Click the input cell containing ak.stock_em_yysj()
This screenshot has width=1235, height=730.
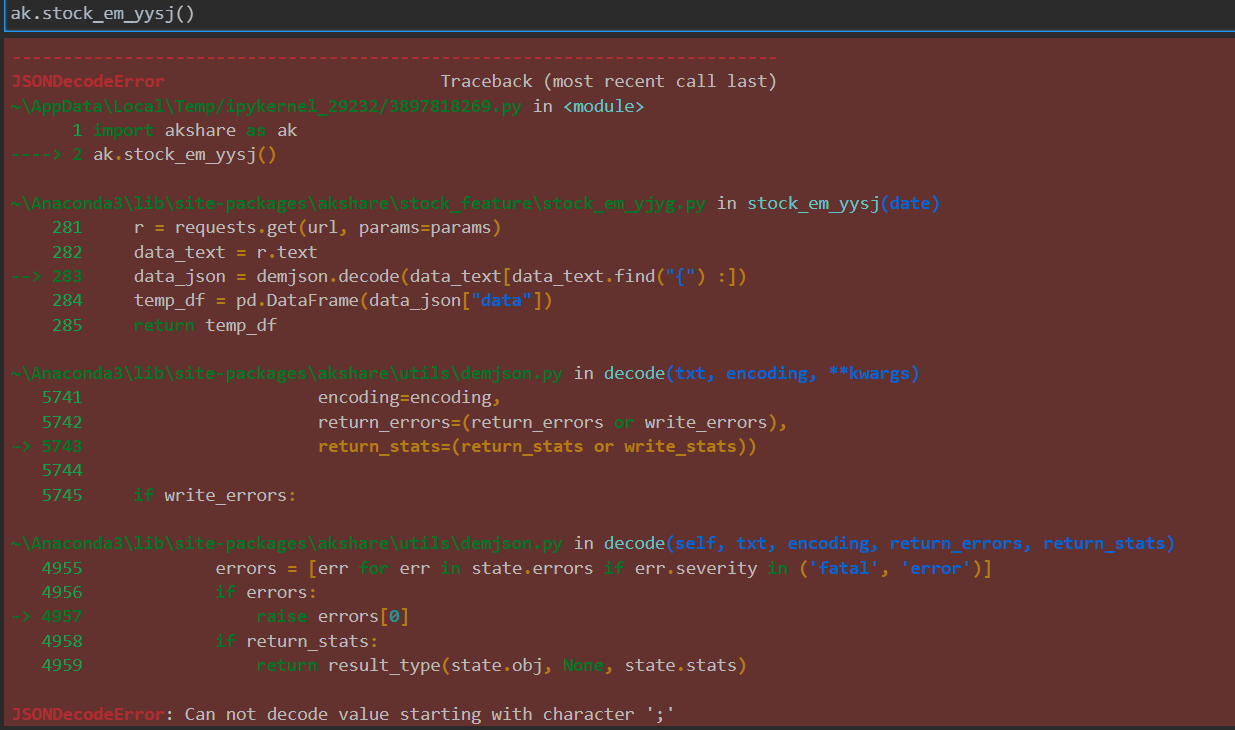[617, 15]
